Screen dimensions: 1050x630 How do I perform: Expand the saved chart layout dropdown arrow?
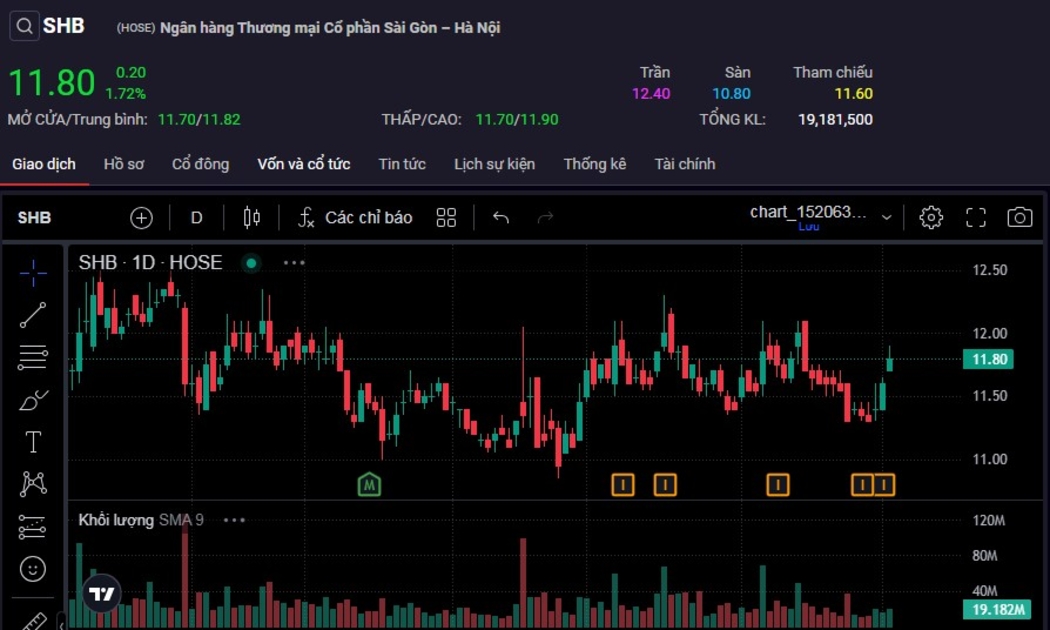886,218
